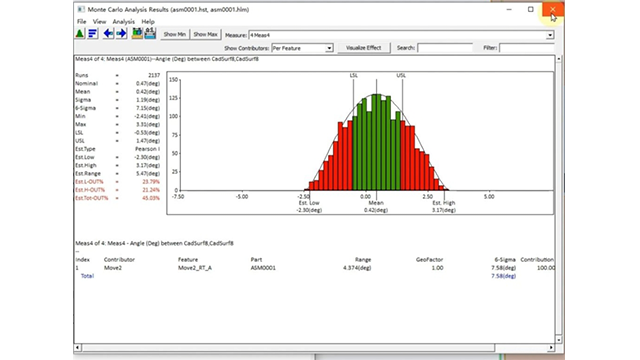The width and height of the screenshot is (640, 360).
Task: Click the Mean label under chart
Action: click(x=376, y=203)
